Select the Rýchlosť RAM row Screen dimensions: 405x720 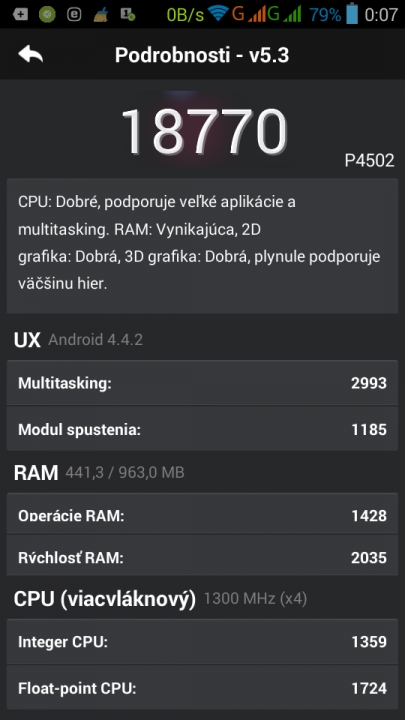(x=202, y=555)
